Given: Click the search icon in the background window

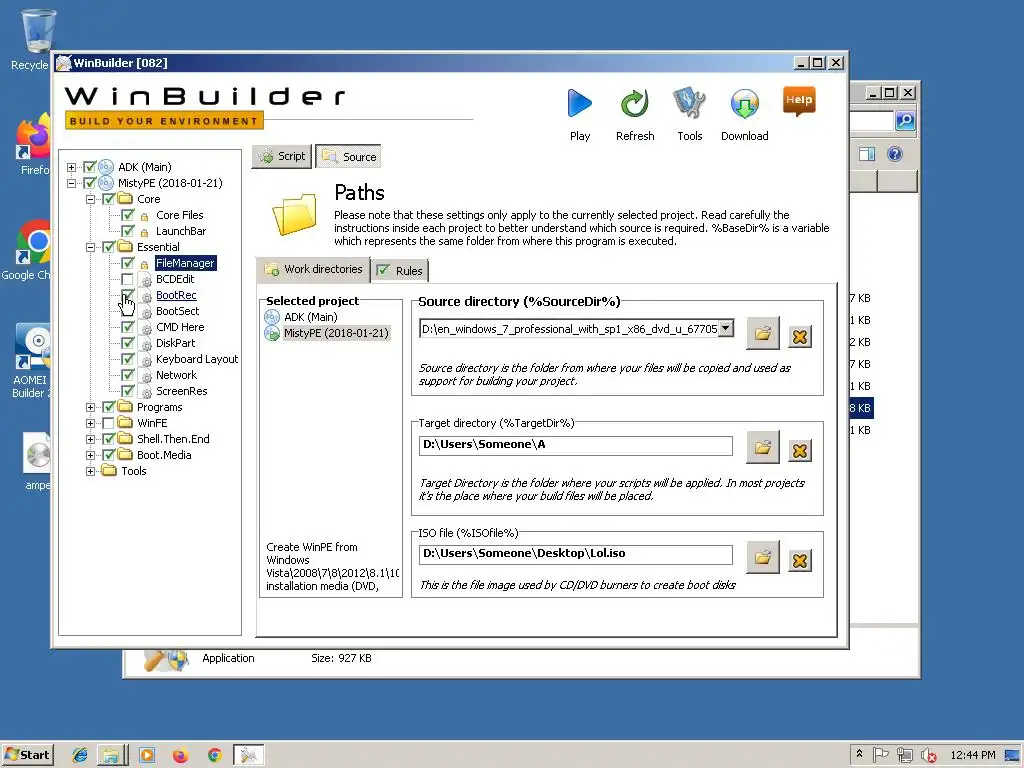Looking at the screenshot, I should click(x=904, y=121).
